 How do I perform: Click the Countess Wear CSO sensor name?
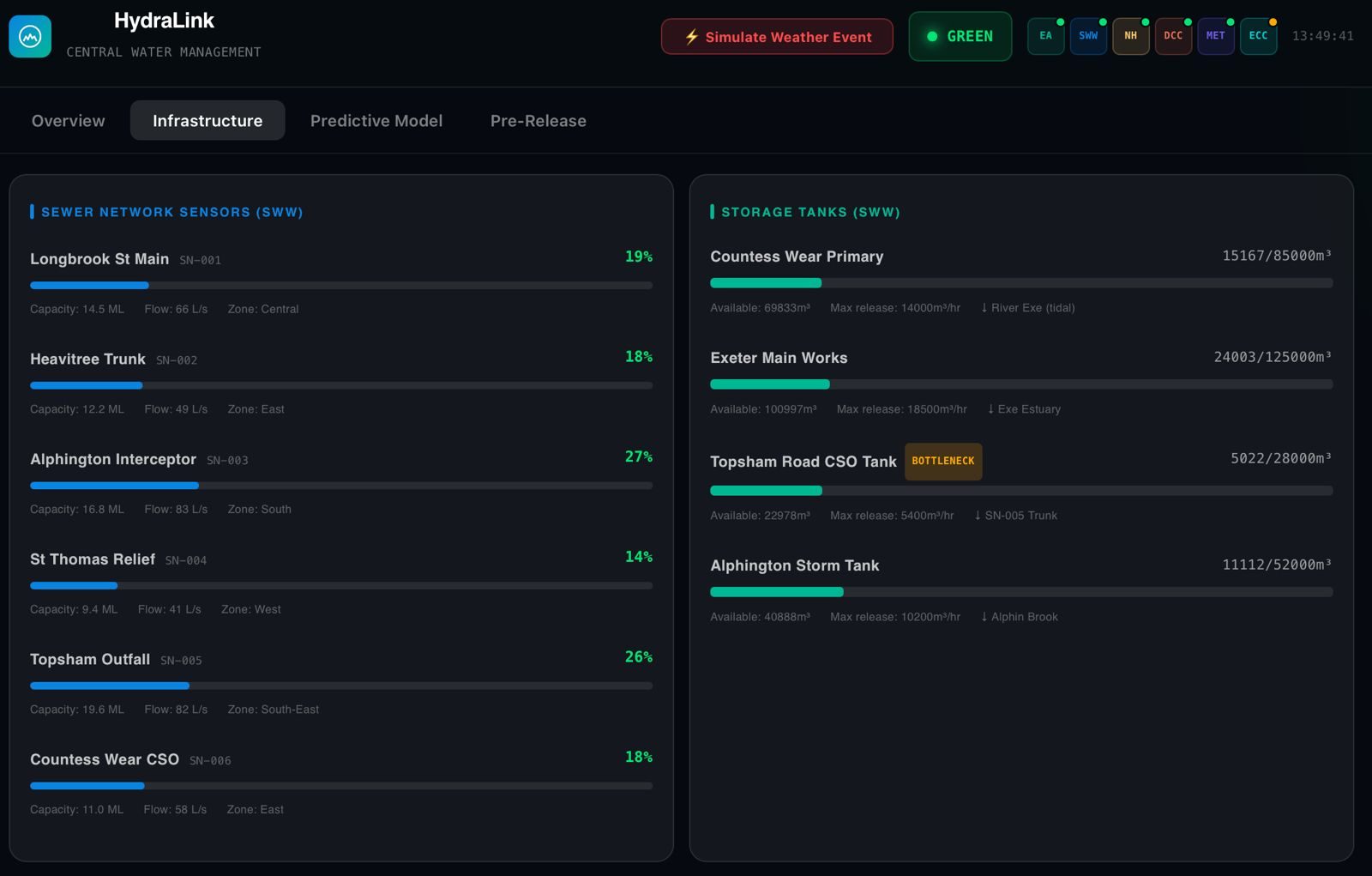105,759
